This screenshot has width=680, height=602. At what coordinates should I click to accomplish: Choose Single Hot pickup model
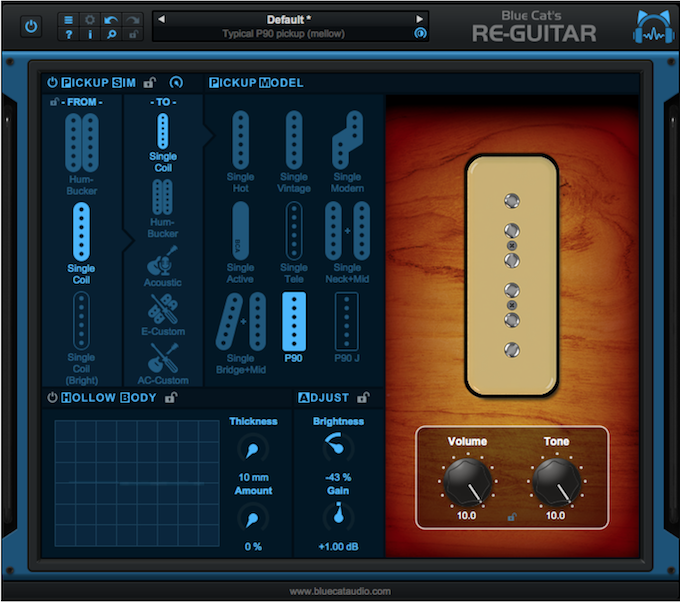pyautogui.click(x=240, y=151)
